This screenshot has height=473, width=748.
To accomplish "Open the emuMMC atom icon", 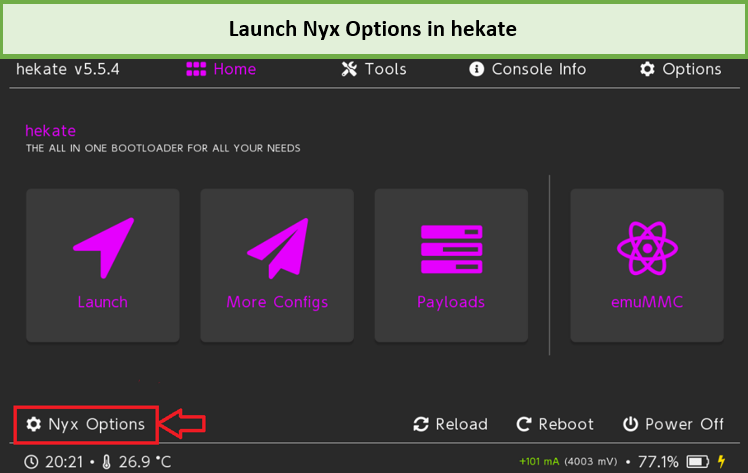I will (x=647, y=248).
